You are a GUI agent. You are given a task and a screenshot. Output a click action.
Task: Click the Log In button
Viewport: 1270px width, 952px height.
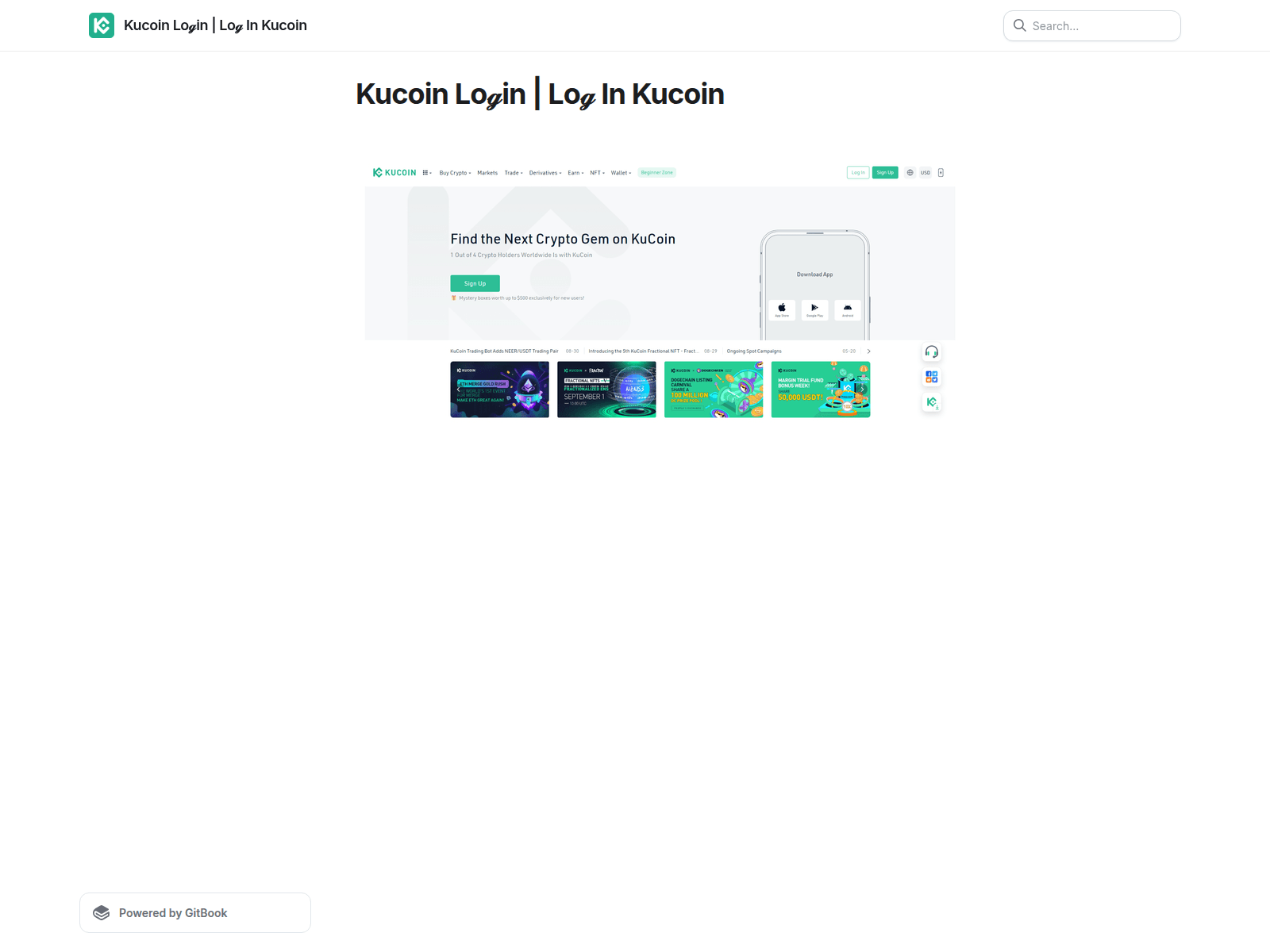(858, 172)
